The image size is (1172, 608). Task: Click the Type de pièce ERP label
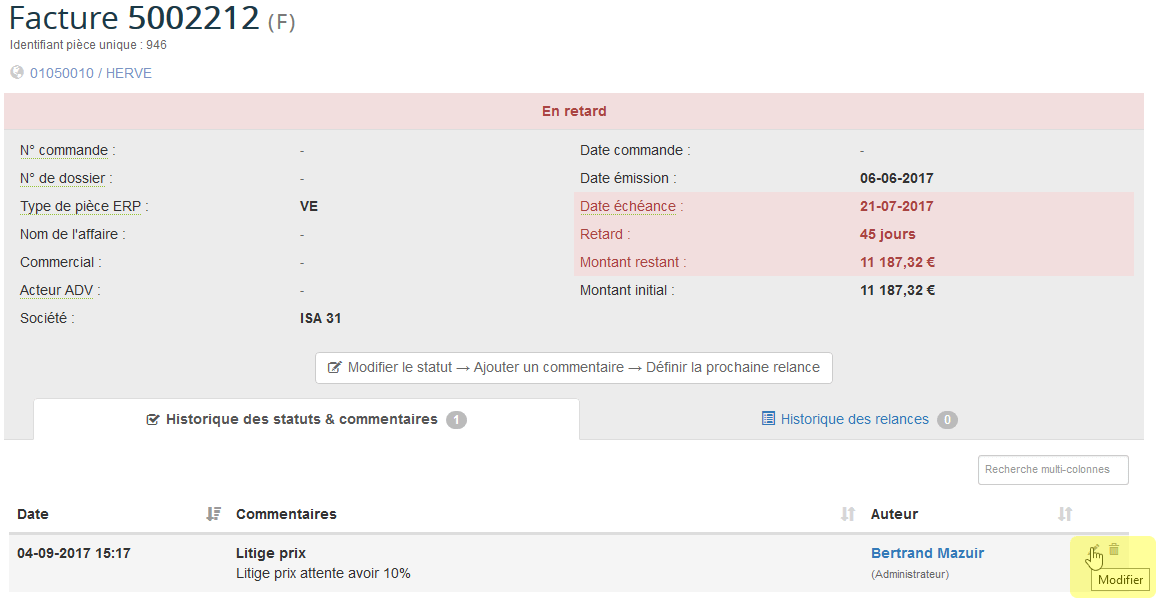click(84, 207)
